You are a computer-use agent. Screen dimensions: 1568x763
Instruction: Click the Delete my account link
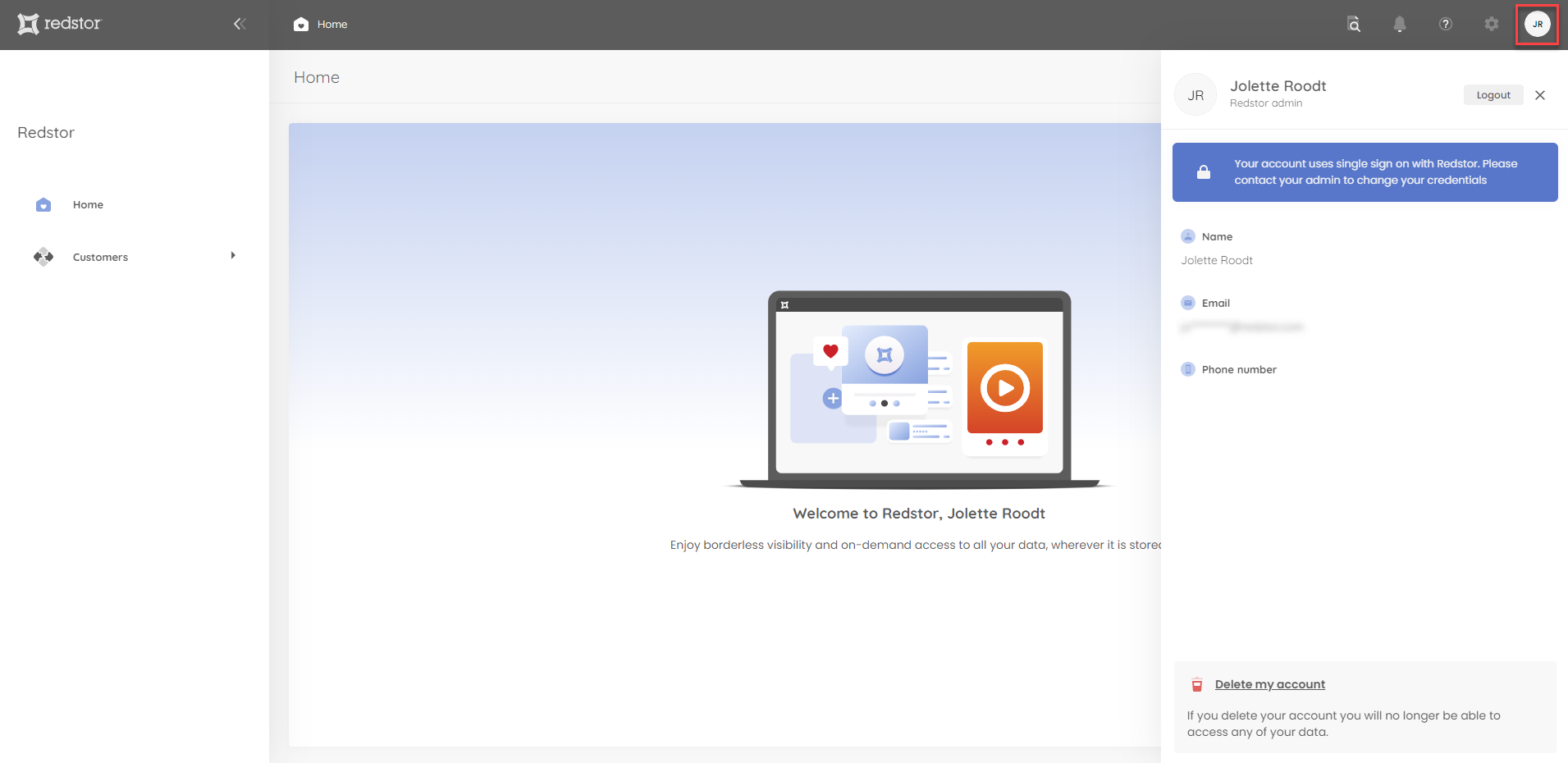pyautogui.click(x=1270, y=684)
